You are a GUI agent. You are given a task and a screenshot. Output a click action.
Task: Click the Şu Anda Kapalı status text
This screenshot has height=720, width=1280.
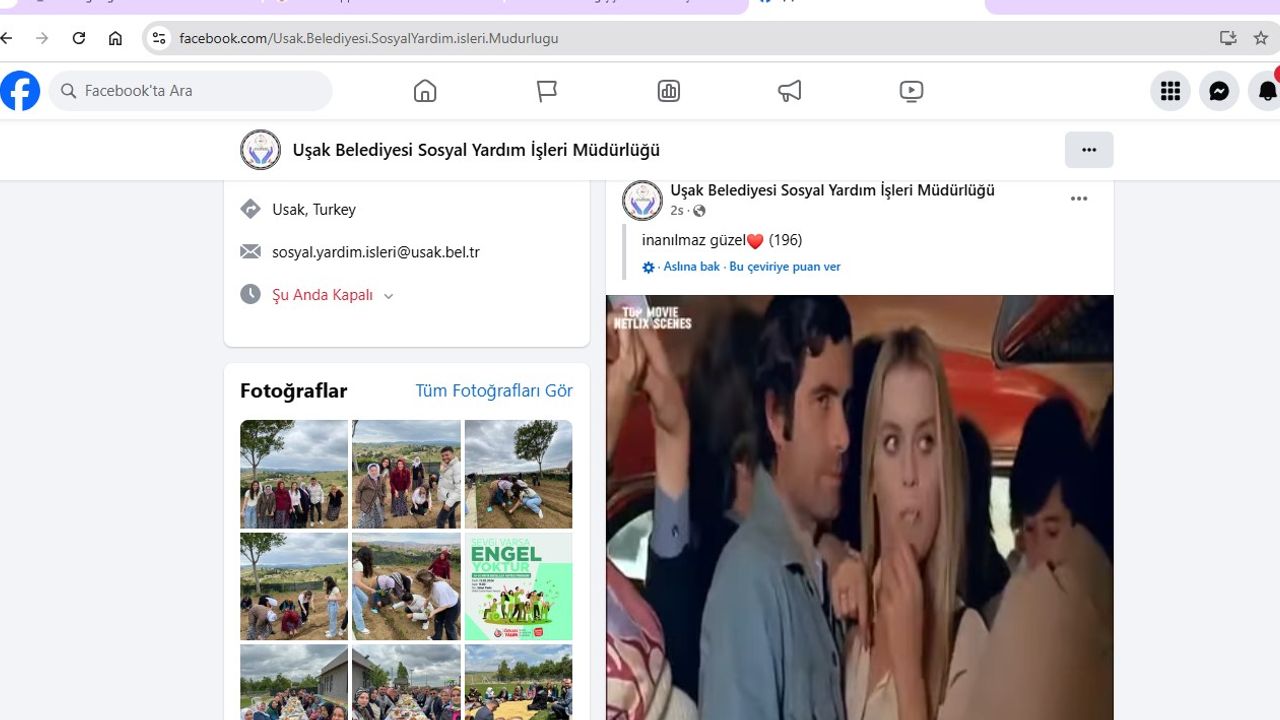tap(322, 295)
